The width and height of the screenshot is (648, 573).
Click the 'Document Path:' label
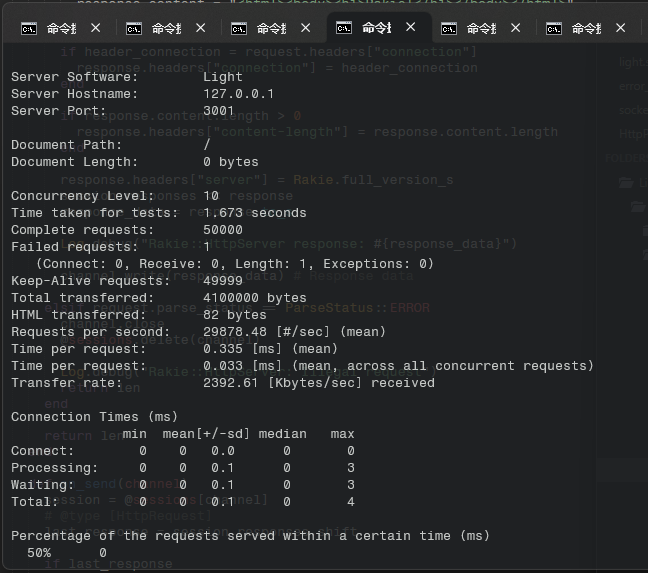tap(67, 145)
